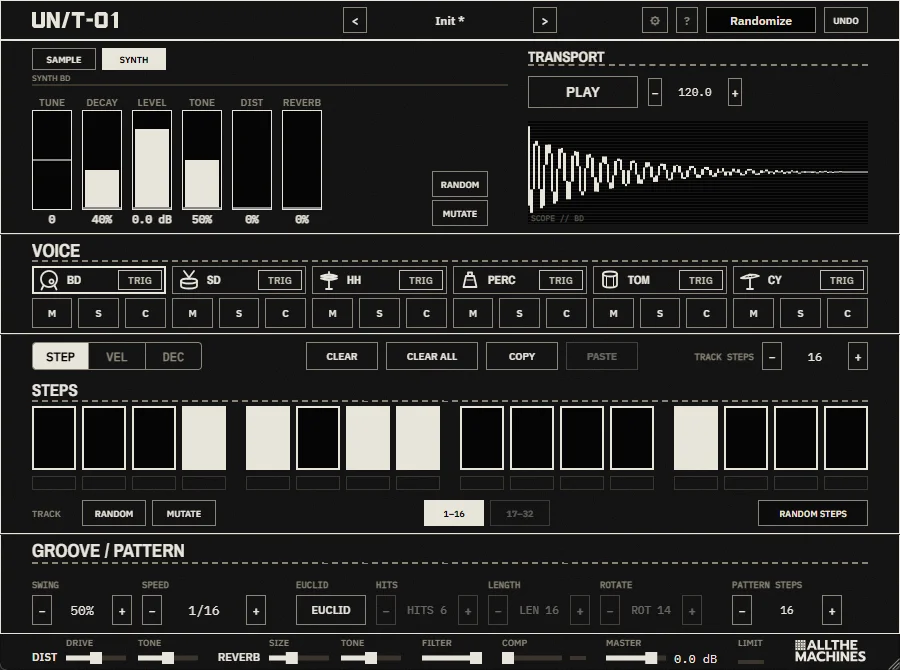Mute the BD voice
Viewport: 900px width, 670px height.
click(52, 313)
